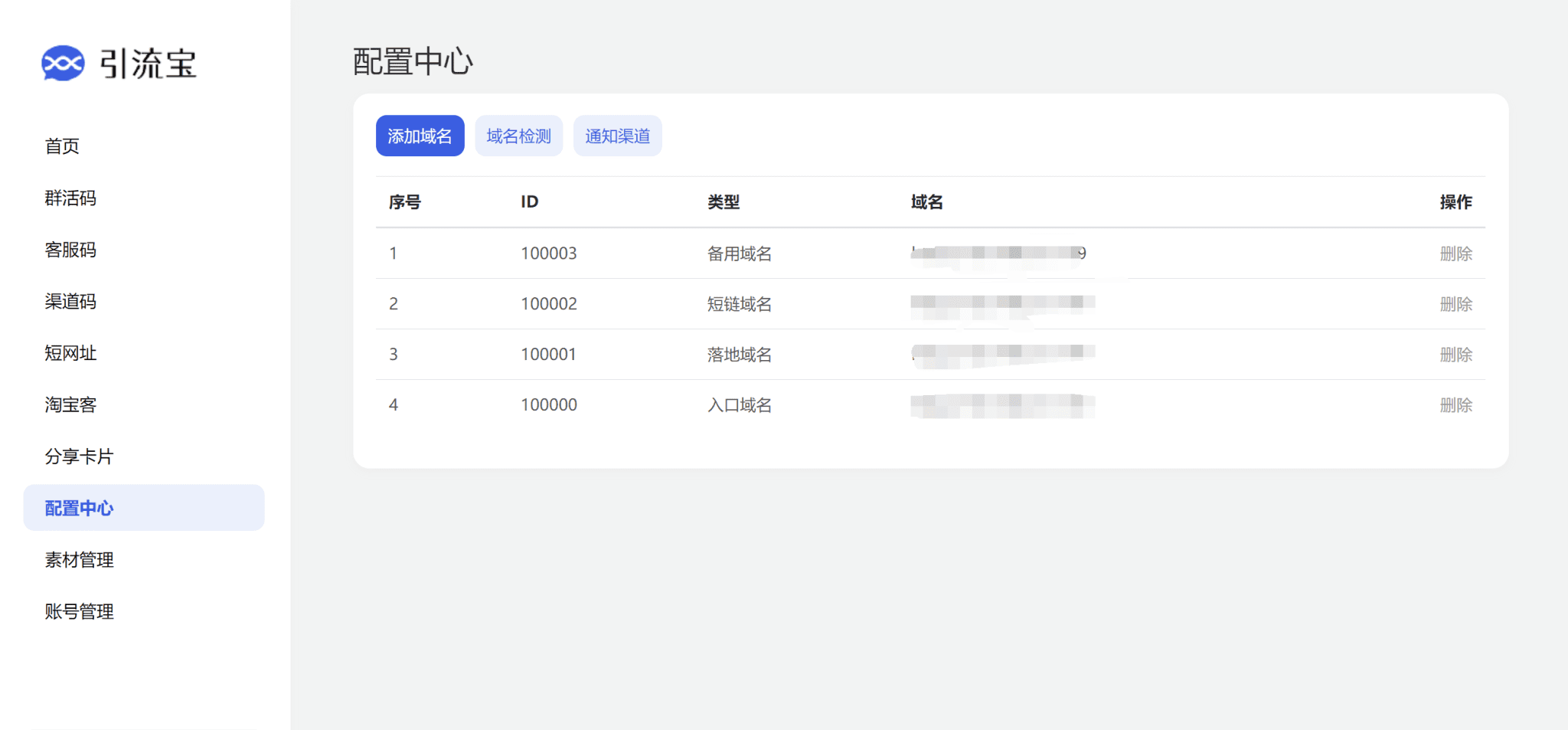Viewport: 1568px width, 730px height.
Task: Open 账号管理 in the sidebar
Action: pyautogui.click(x=79, y=611)
